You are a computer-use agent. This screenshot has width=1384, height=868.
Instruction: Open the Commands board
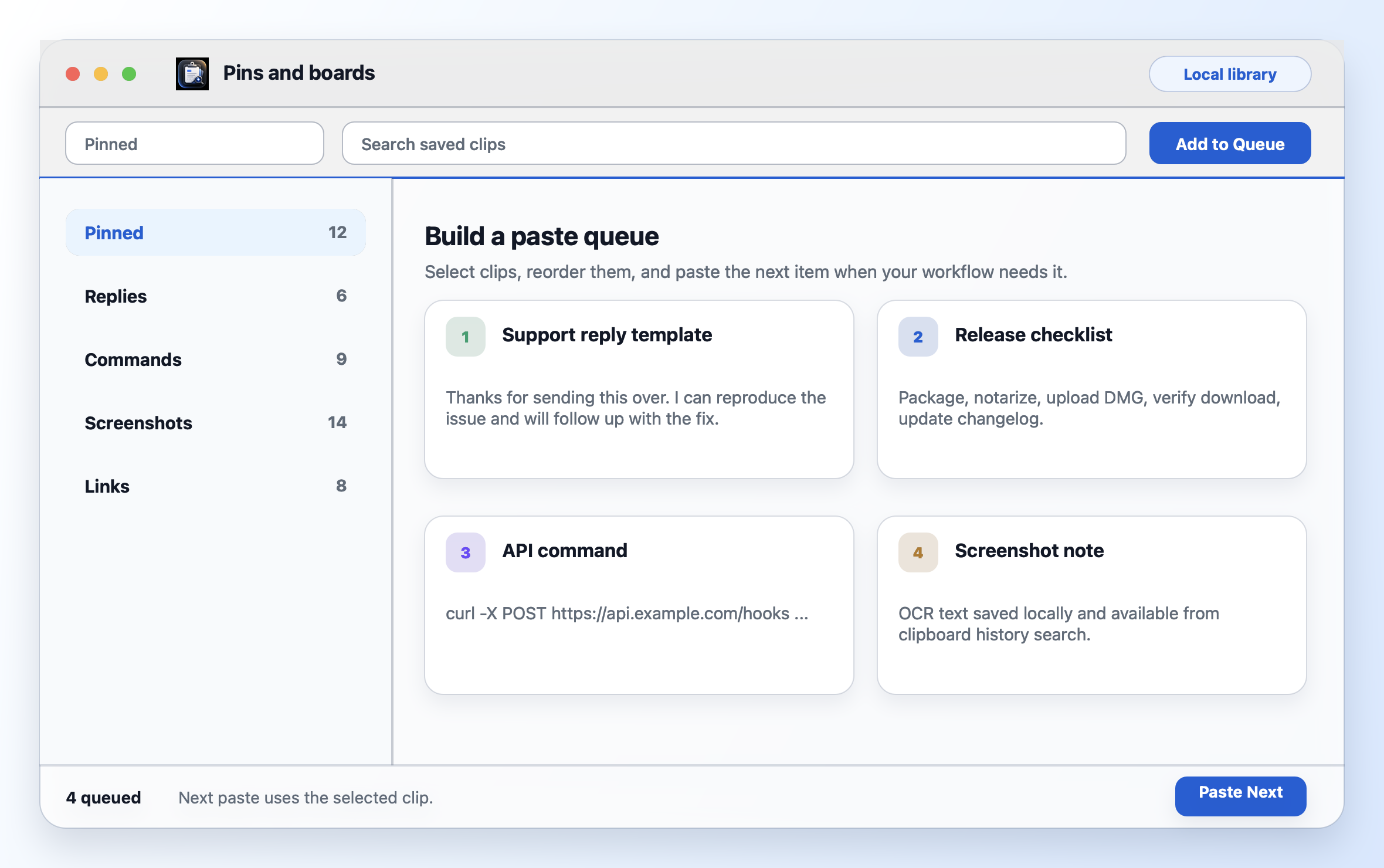[x=216, y=359]
